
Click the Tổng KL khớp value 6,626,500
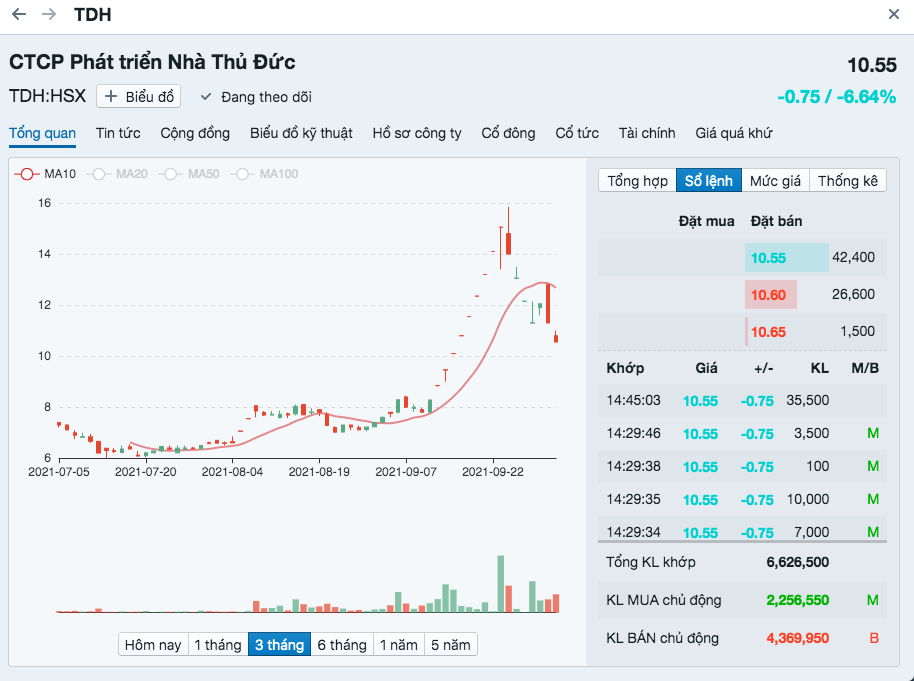797,562
